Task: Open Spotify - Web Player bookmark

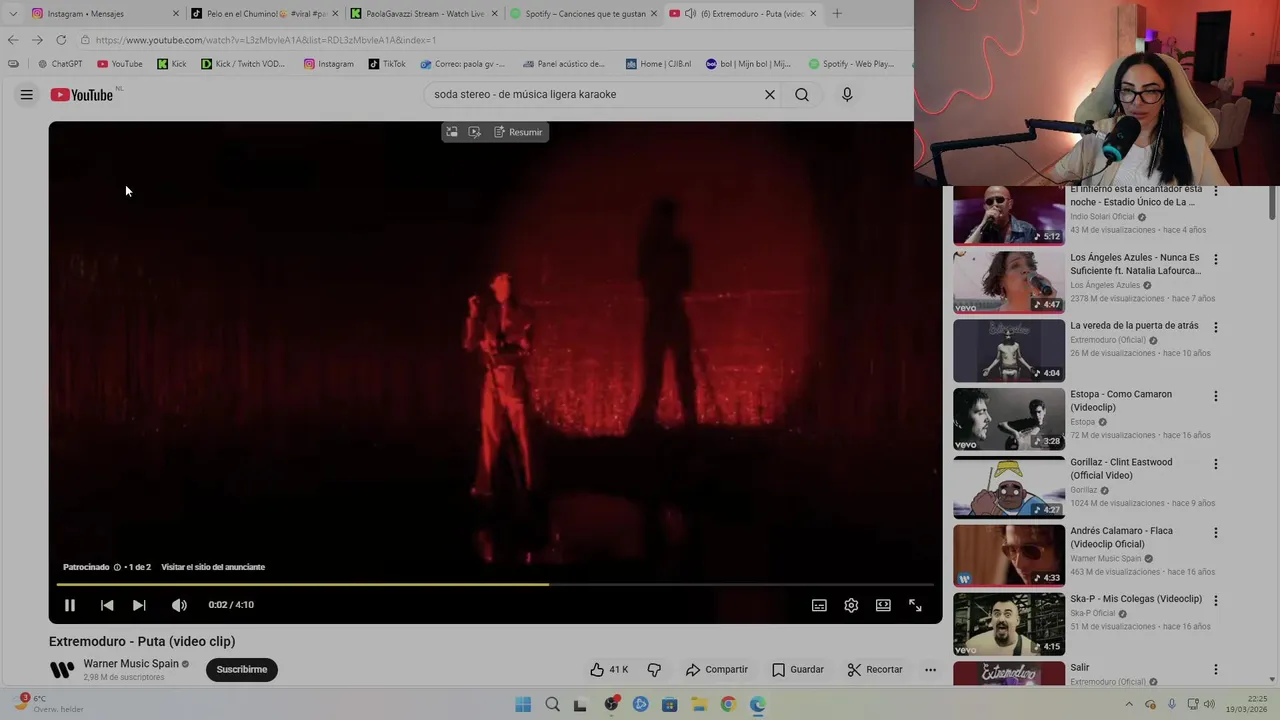Action: 851,64
